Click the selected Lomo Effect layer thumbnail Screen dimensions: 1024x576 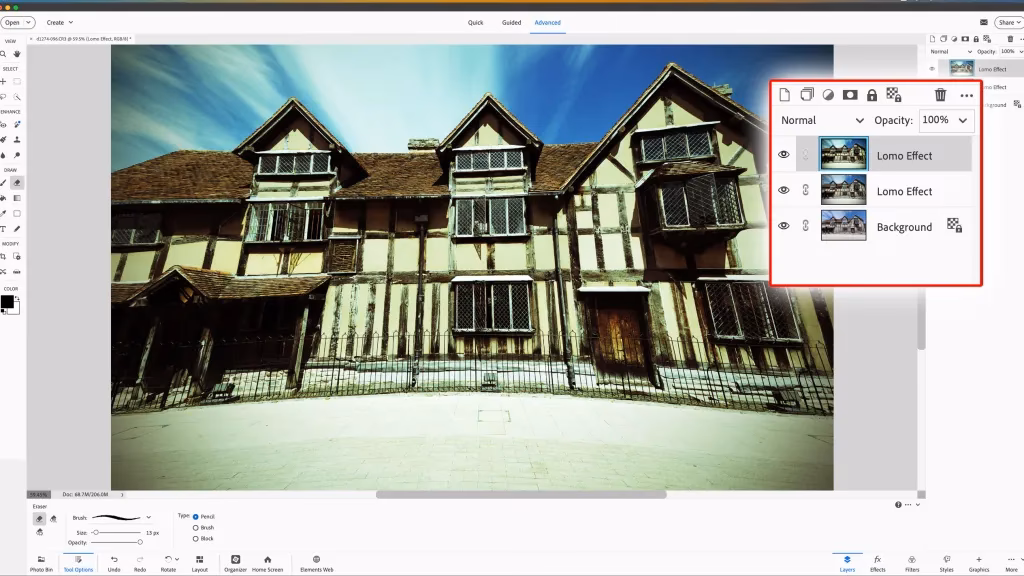coord(844,155)
